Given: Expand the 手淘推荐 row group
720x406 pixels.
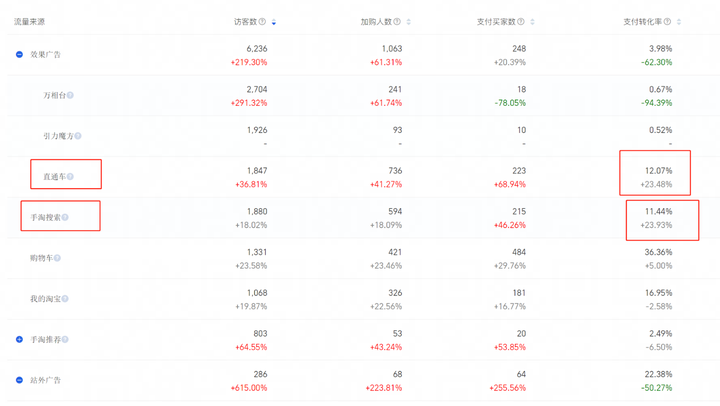Looking at the screenshot, I should pos(19,340).
